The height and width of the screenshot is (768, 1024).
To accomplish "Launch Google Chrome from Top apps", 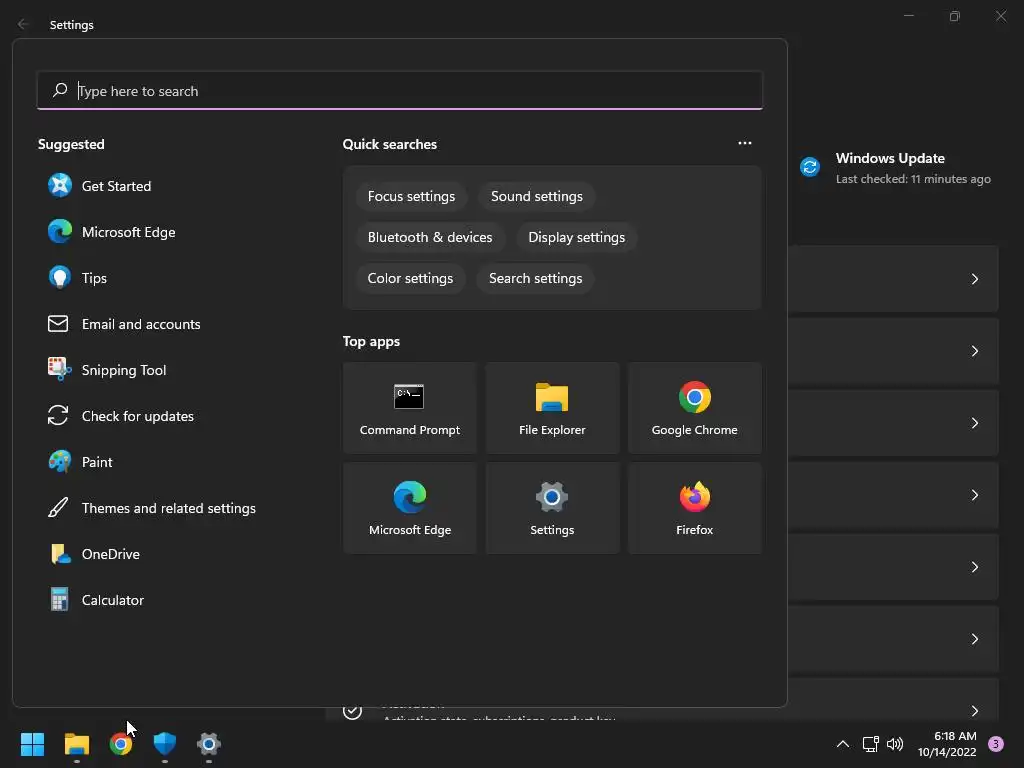I will [x=694, y=408].
